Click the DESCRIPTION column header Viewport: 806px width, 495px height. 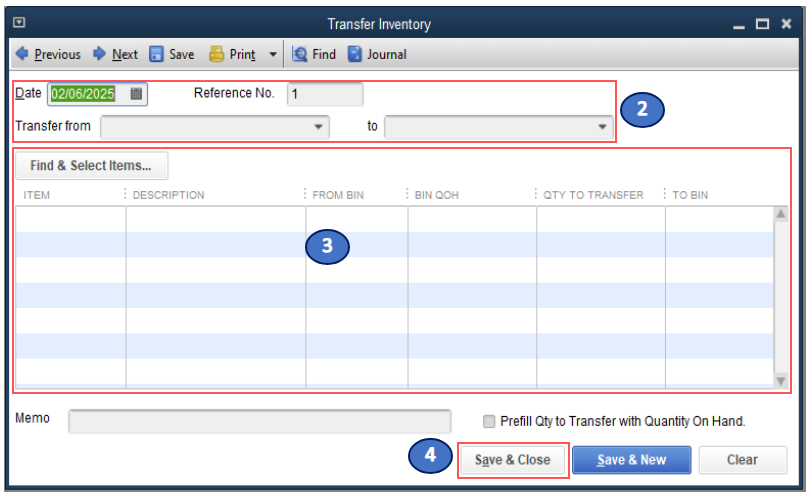click(x=169, y=195)
